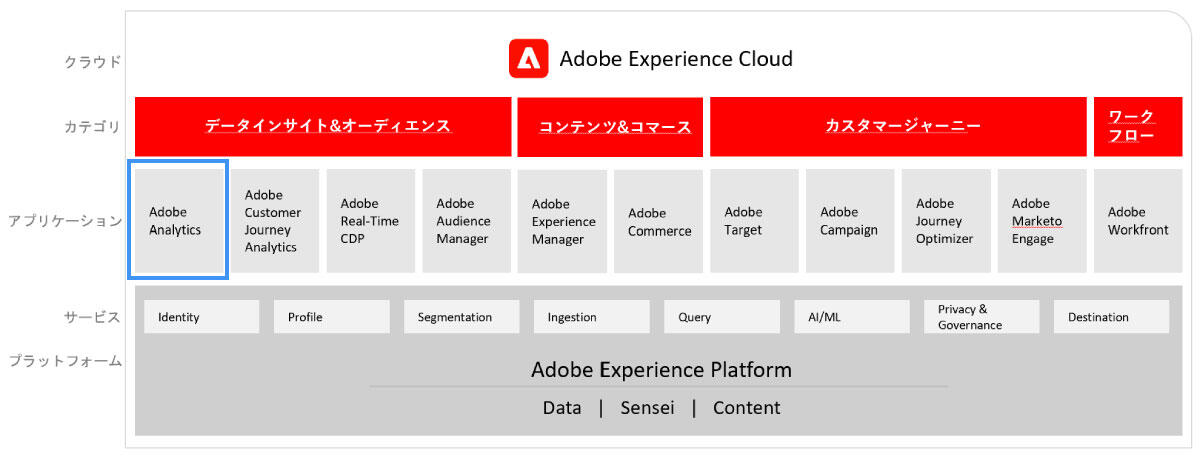Screen dimensions: 1200x462
Task: Select the カスタマージャーニー category header
Action: click(x=898, y=127)
